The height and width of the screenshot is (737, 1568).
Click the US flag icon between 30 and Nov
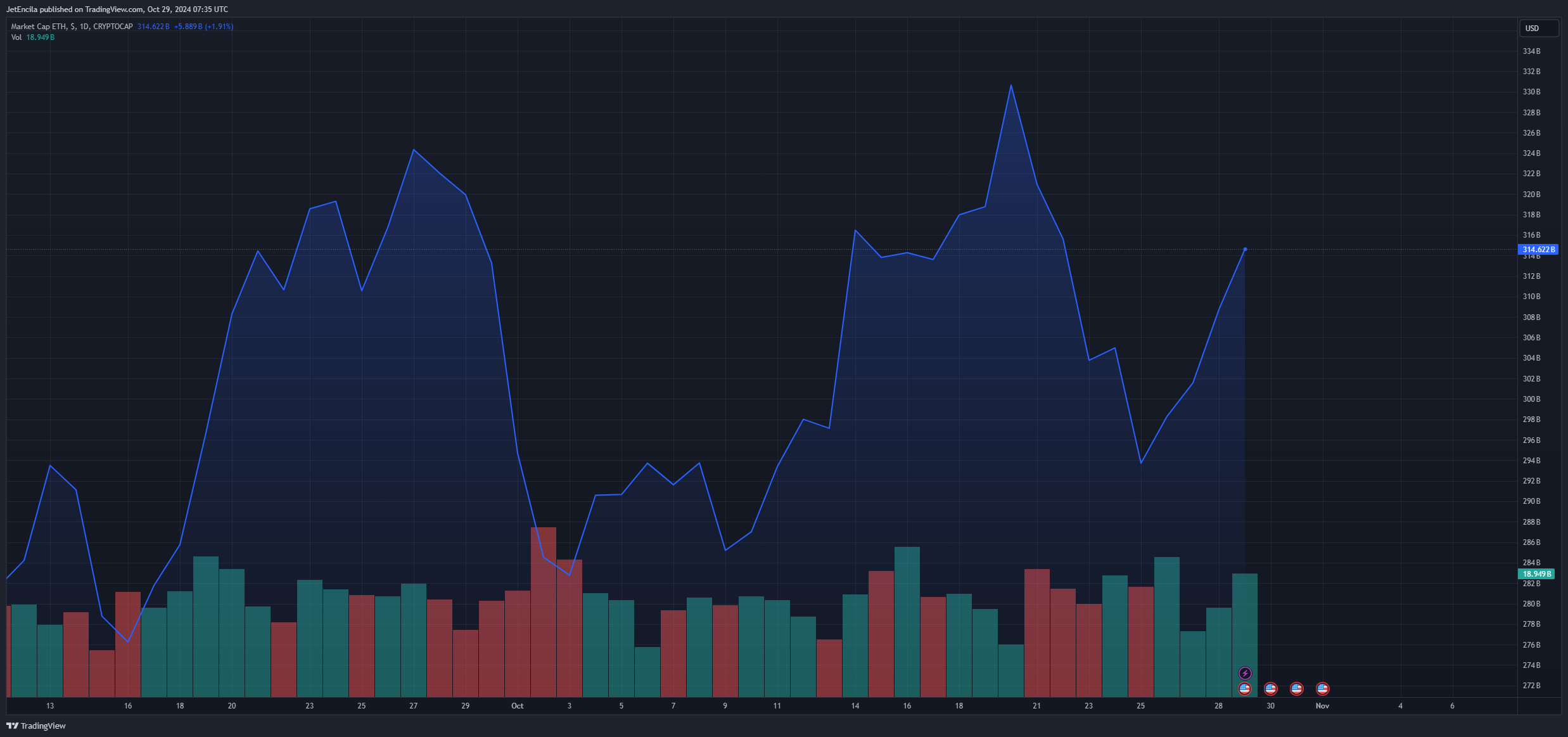[1296, 688]
